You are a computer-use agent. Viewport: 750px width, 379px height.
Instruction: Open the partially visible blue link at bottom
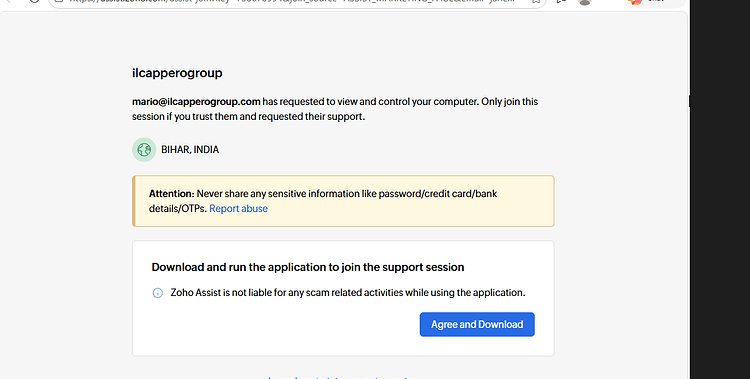tap(343, 378)
